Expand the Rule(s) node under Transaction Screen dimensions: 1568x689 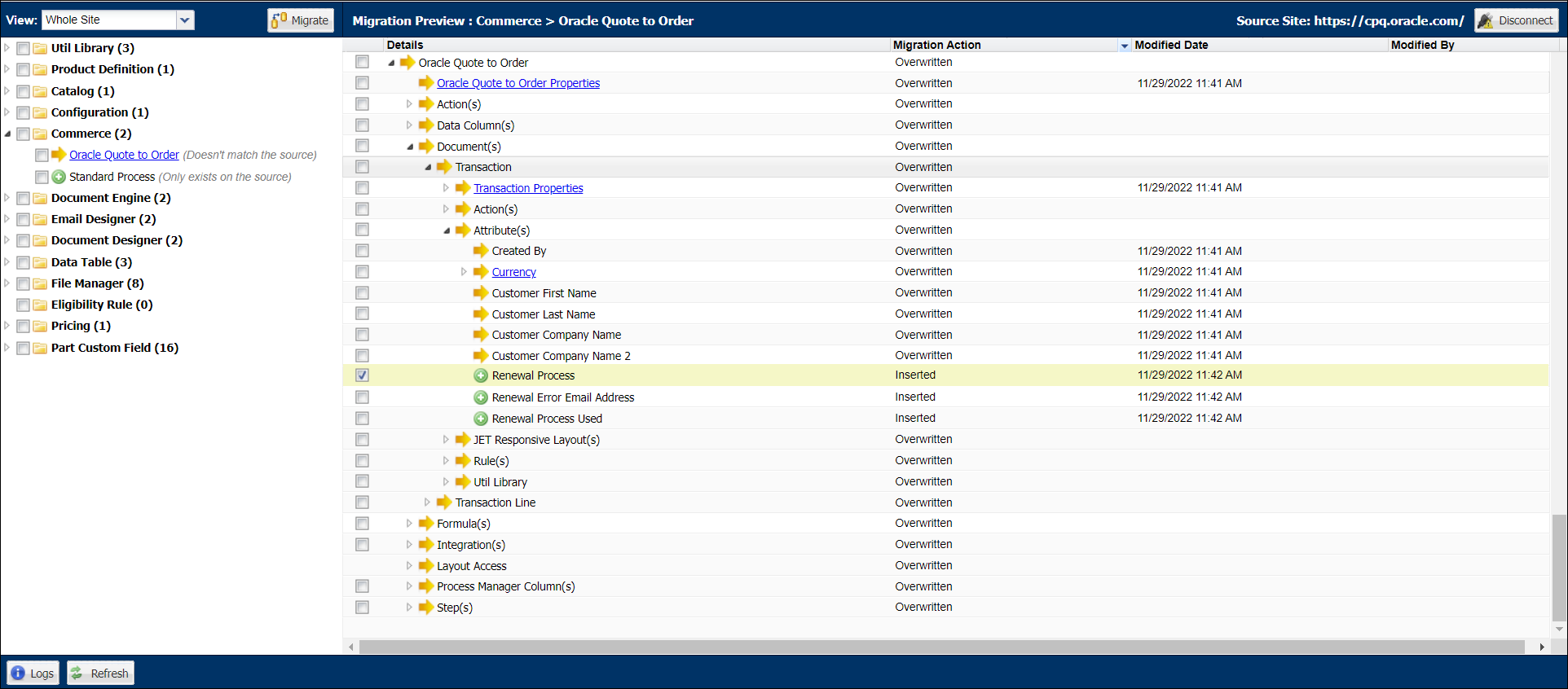446,461
